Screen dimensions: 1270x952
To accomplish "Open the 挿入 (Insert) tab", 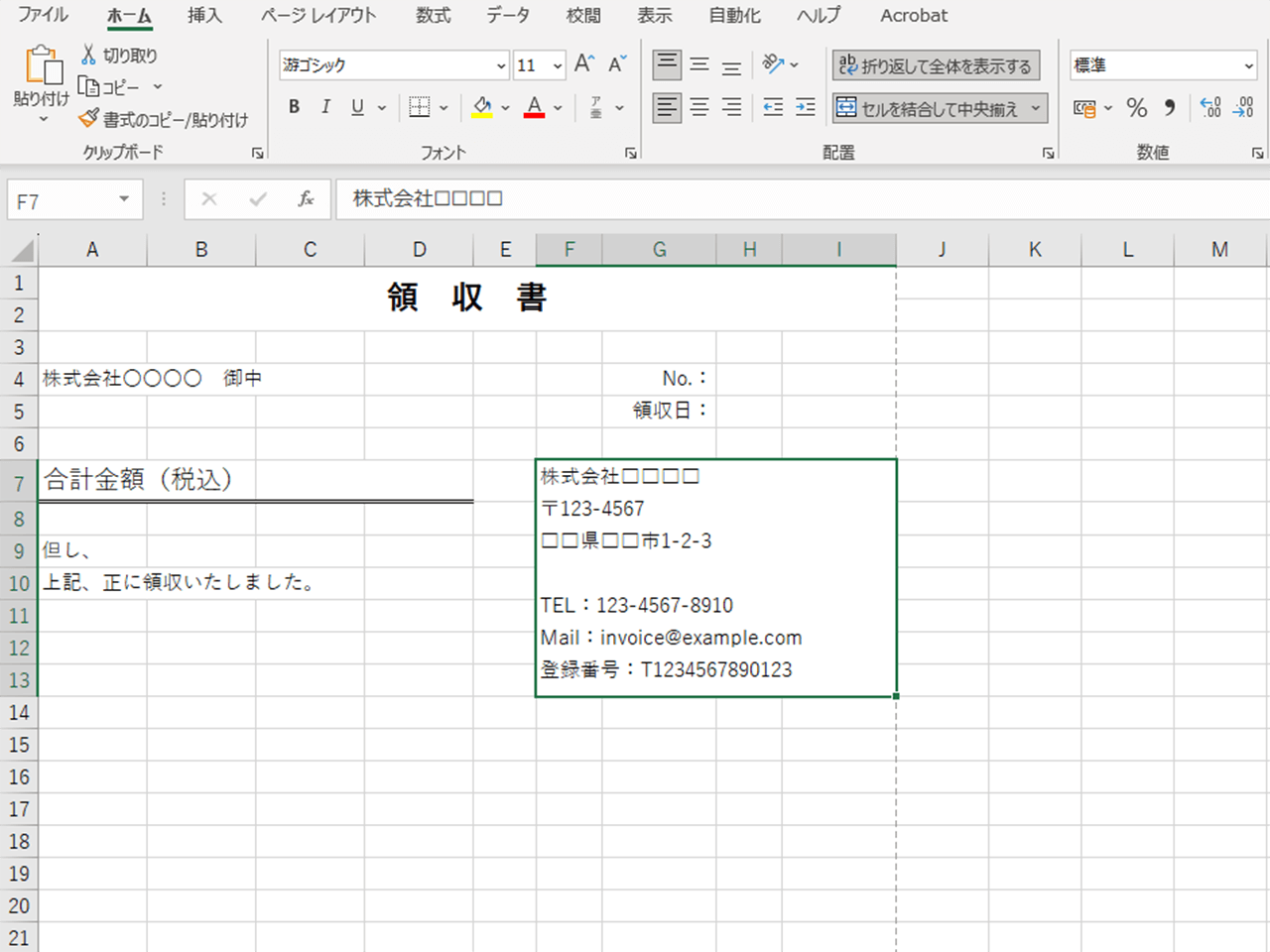I will pyautogui.click(x=204, y=16).
